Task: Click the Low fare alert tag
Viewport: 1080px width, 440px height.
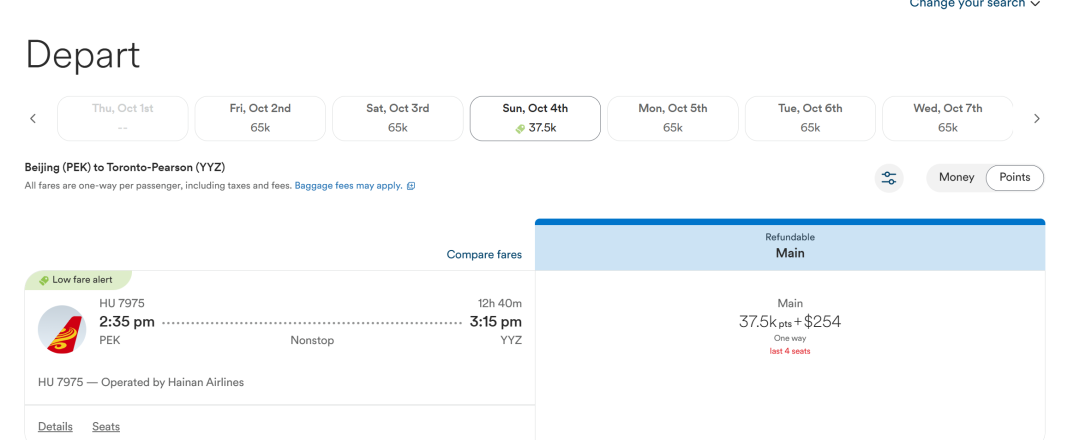Action: point(78,280)
